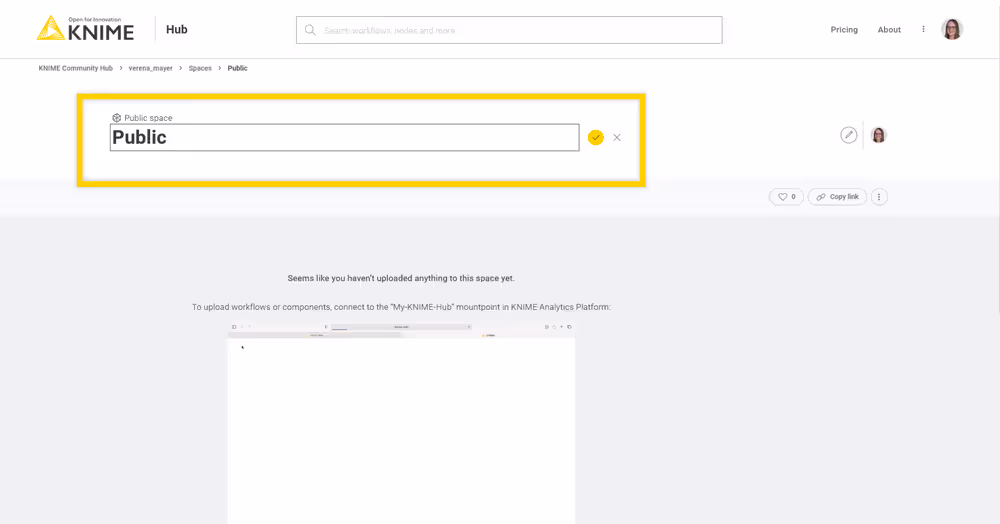Go to KNIME Community Hub breadcrumb
1000x524 pixels.
[x=76, y=68]
